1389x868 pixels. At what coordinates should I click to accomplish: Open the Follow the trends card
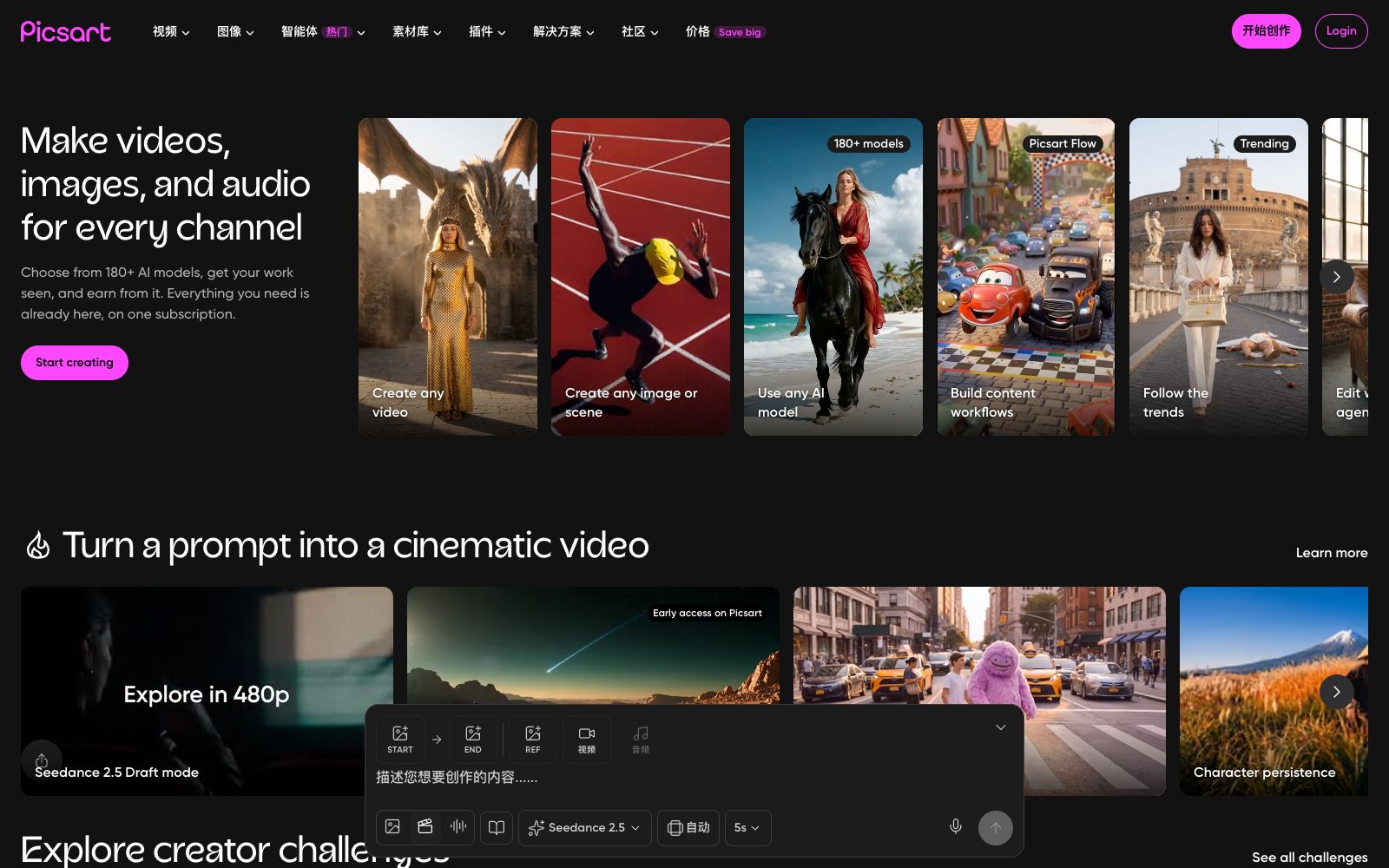click(1219, 277)
